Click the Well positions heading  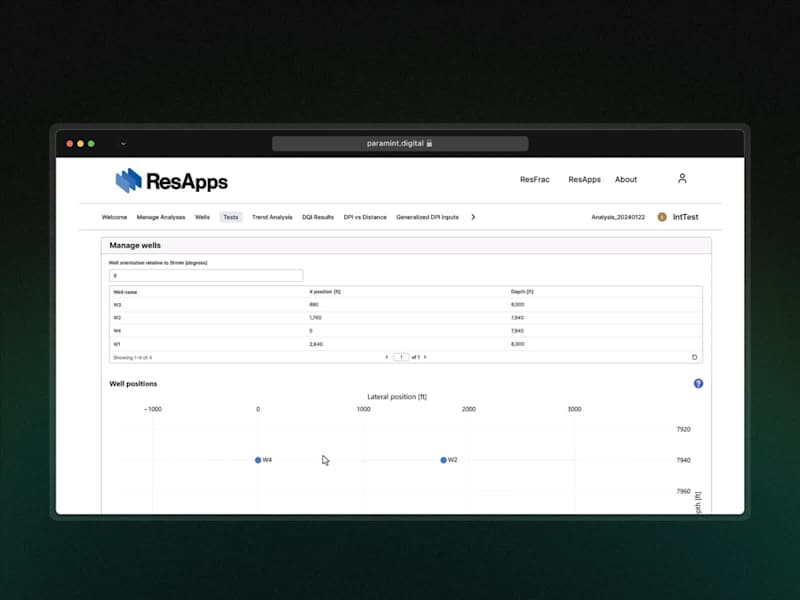tap(133, 384)
